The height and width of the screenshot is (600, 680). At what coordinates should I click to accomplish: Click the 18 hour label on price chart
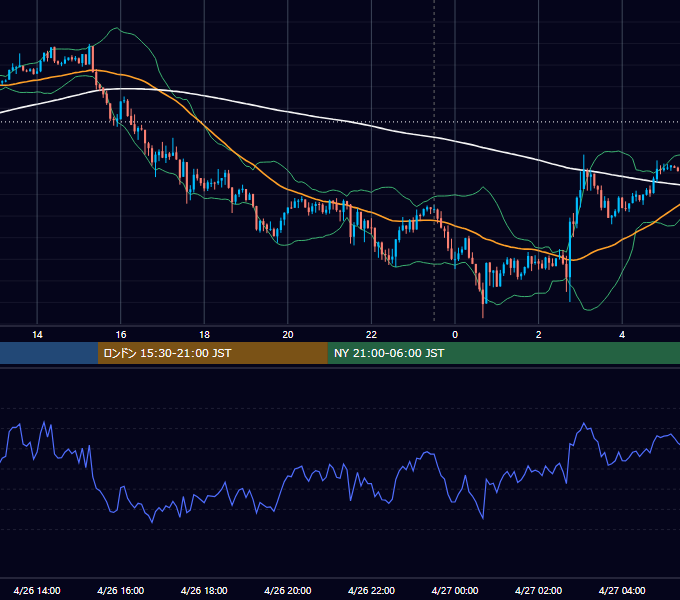[x=204, y=335]
